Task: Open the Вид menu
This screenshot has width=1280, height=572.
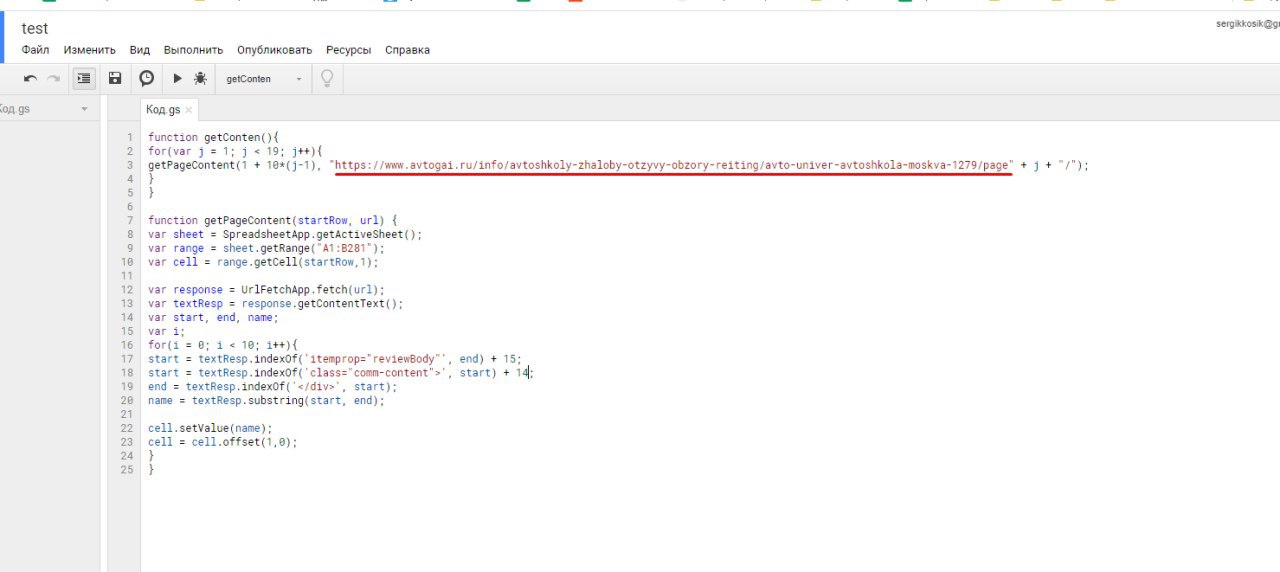Action: coord(140,50)
